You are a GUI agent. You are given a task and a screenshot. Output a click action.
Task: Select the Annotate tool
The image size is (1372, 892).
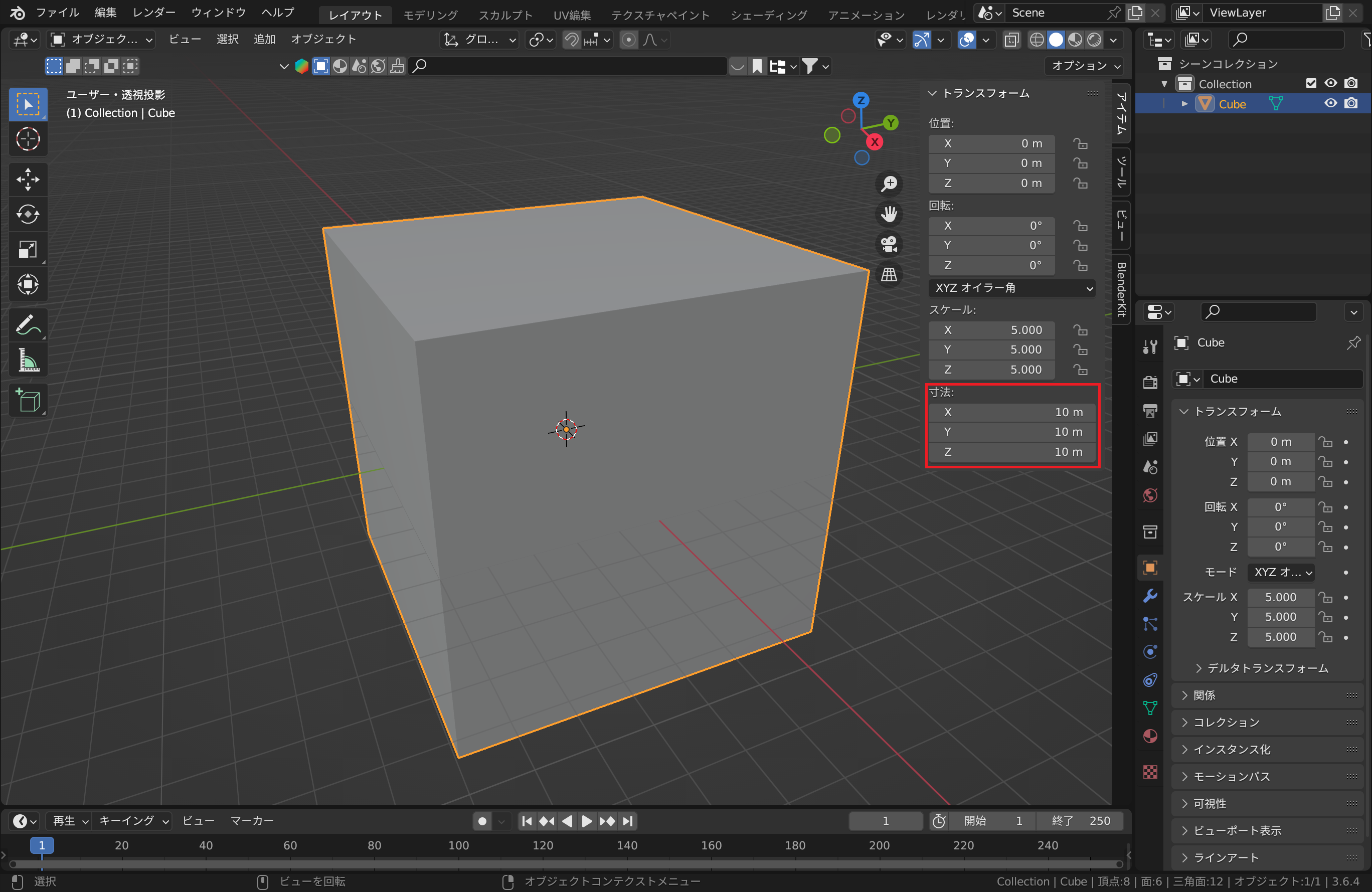pyautogui.click(x=28, y=324)
